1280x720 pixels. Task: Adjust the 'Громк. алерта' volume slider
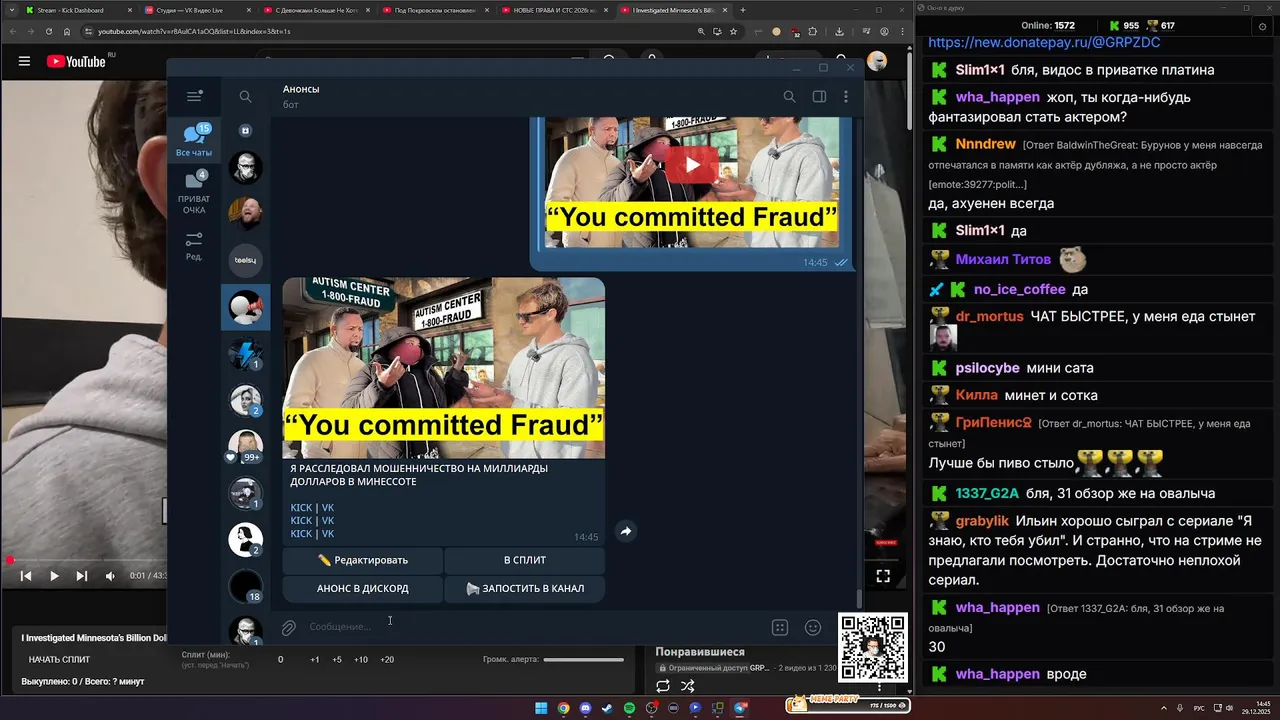pos(583,659)
